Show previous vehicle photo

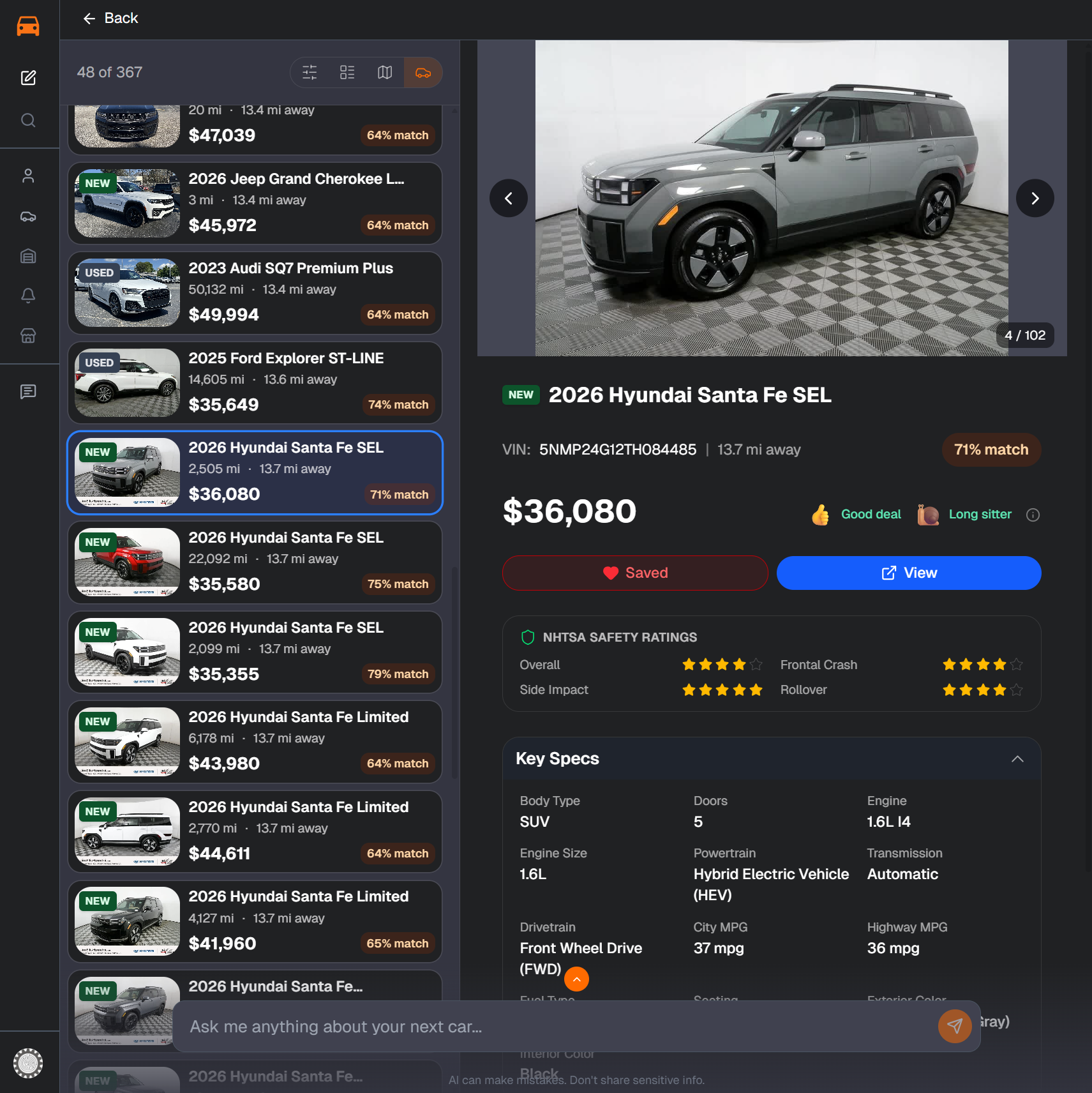[x=509, y=199]
